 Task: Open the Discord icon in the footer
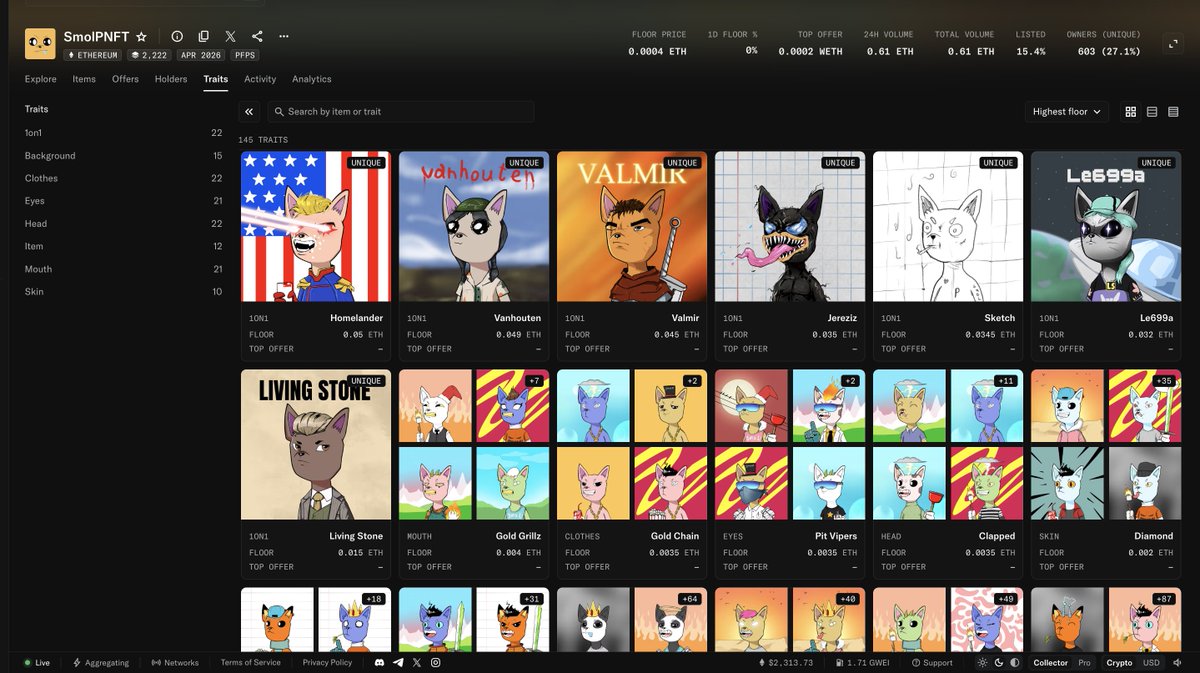380,663
